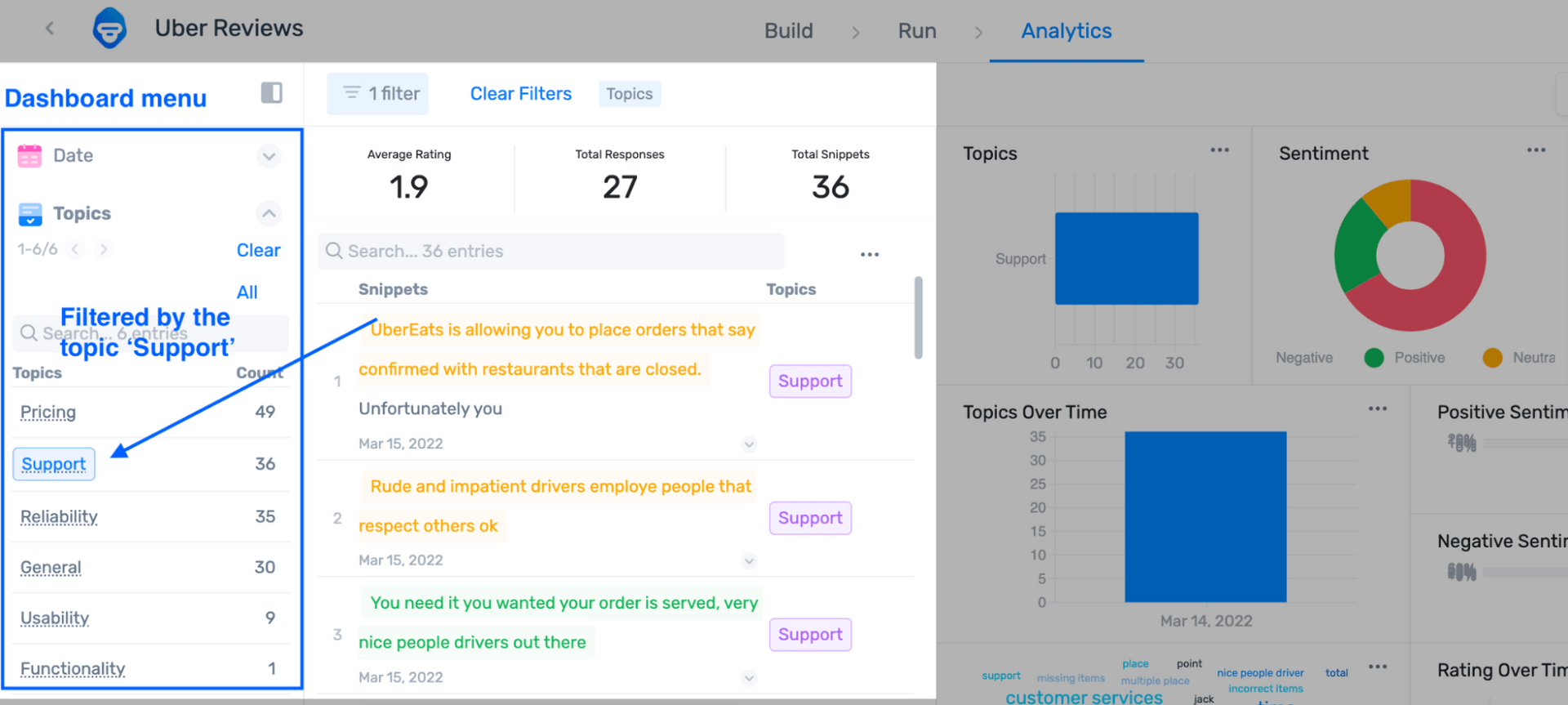The image size is (1568, 705).
Task: Open the Topics chart three-dot menu
Action: click(x=1219, y=150)
